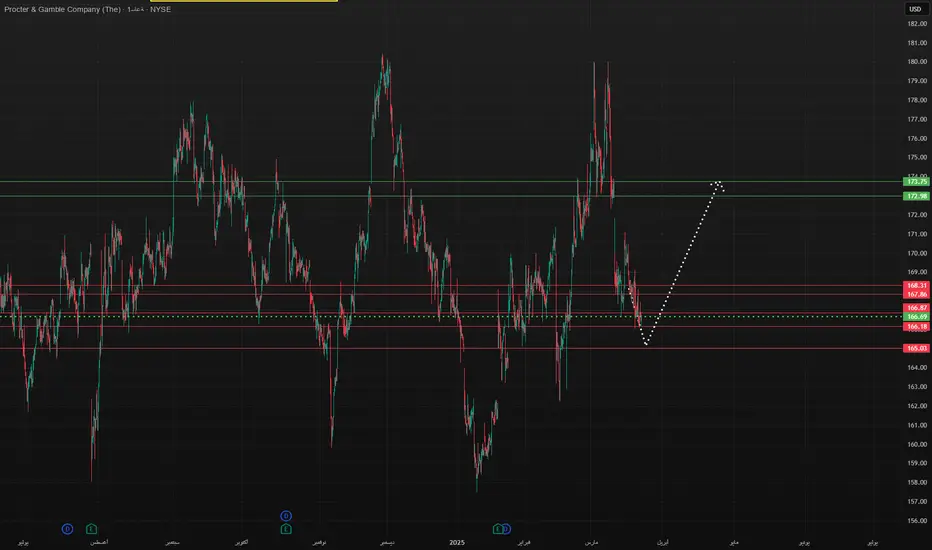Image resolution: width=932 pixels, height=550 pixels.
Task: Select the red 168.31 price level label
Action: (917, 285)
